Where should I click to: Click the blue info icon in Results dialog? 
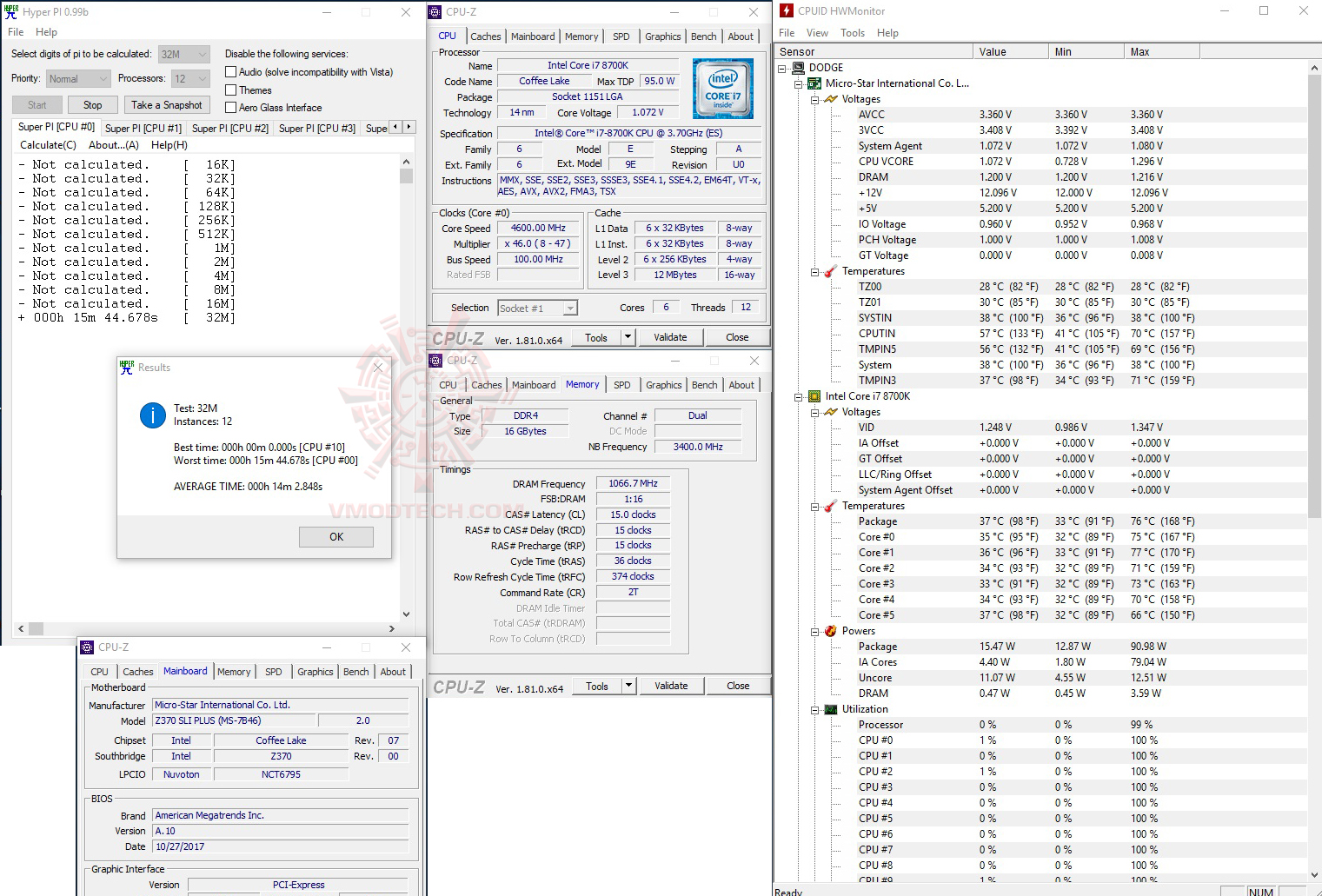[x=153, y=415]
